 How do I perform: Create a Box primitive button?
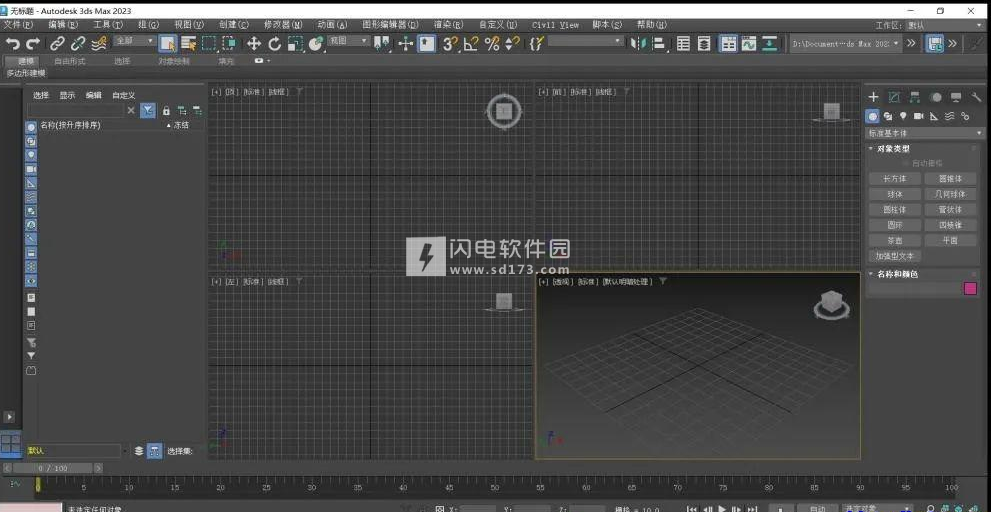(894, 179)
